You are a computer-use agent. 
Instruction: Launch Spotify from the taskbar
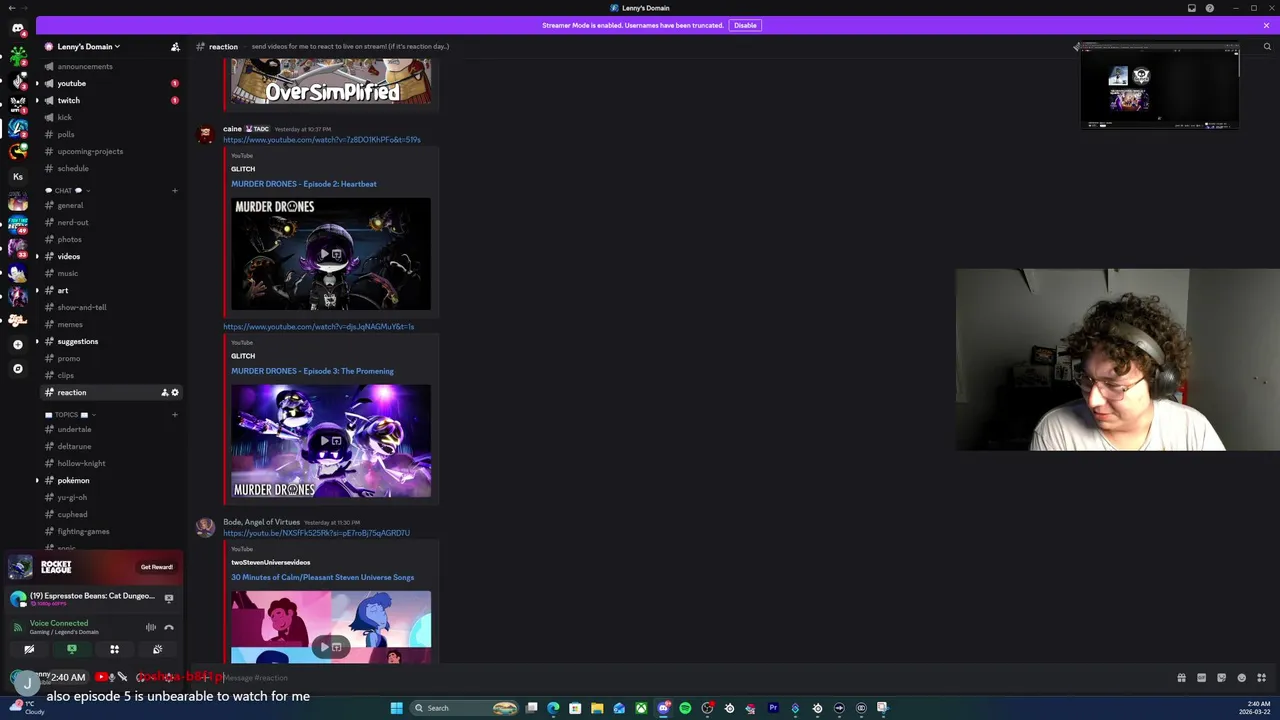(685, 708)
